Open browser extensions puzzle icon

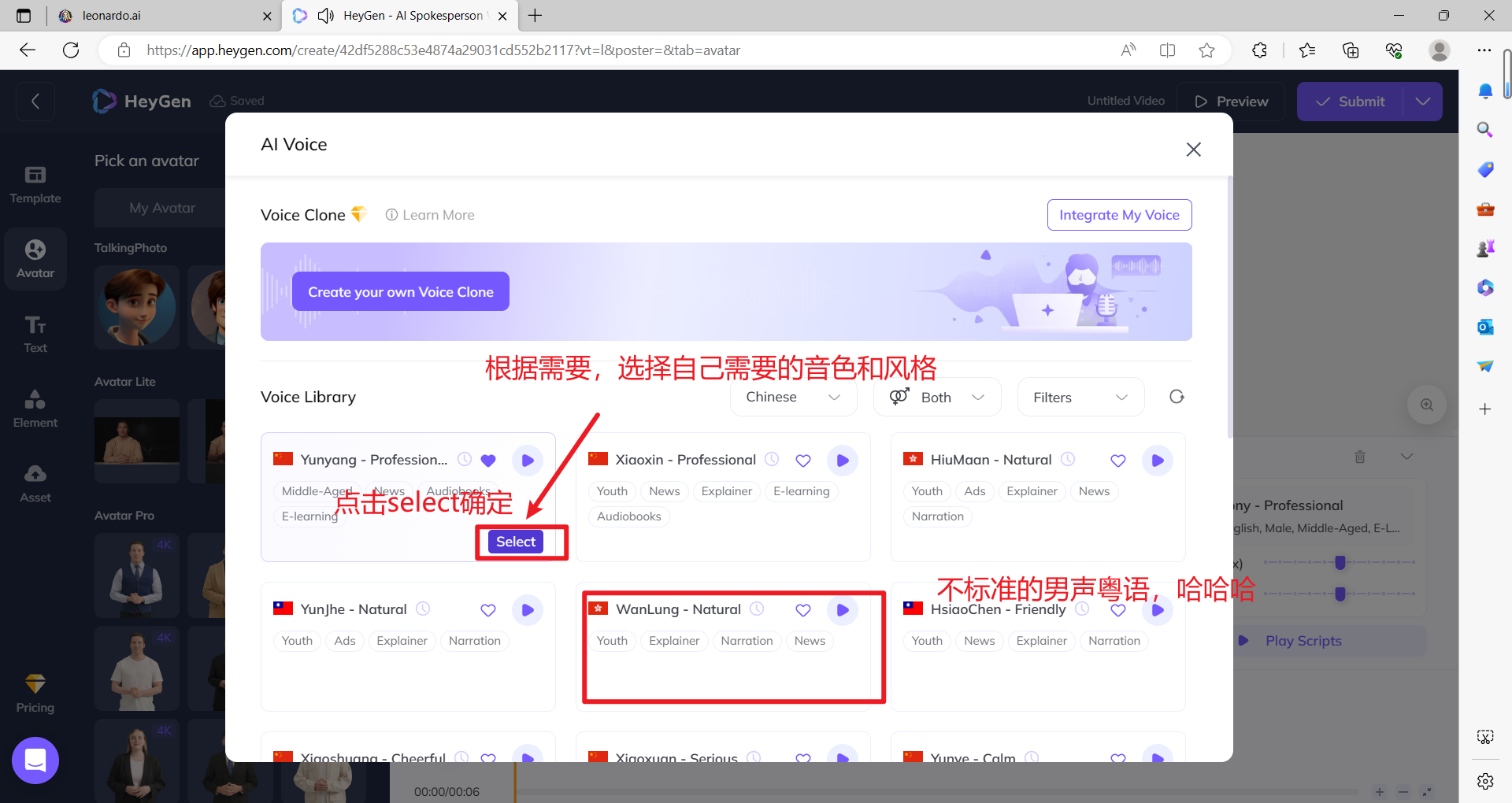tap(1259, 50)
